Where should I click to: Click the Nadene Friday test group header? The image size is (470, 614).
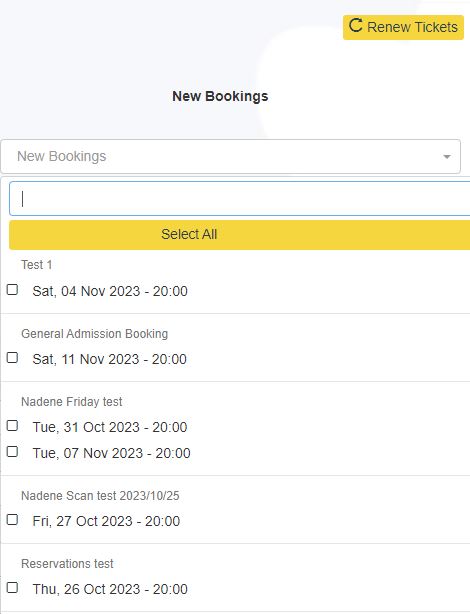tap(72, 402)
